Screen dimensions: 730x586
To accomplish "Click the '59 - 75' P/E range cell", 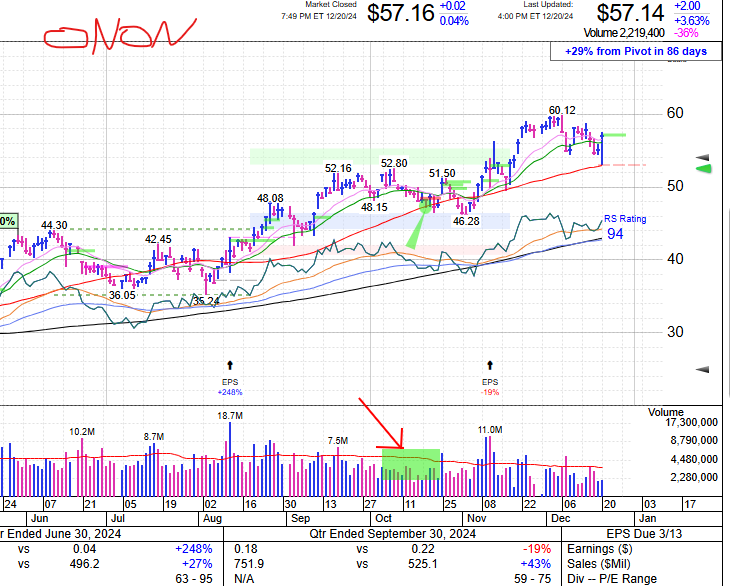I will pyautogui.click(x=533, y=579).
